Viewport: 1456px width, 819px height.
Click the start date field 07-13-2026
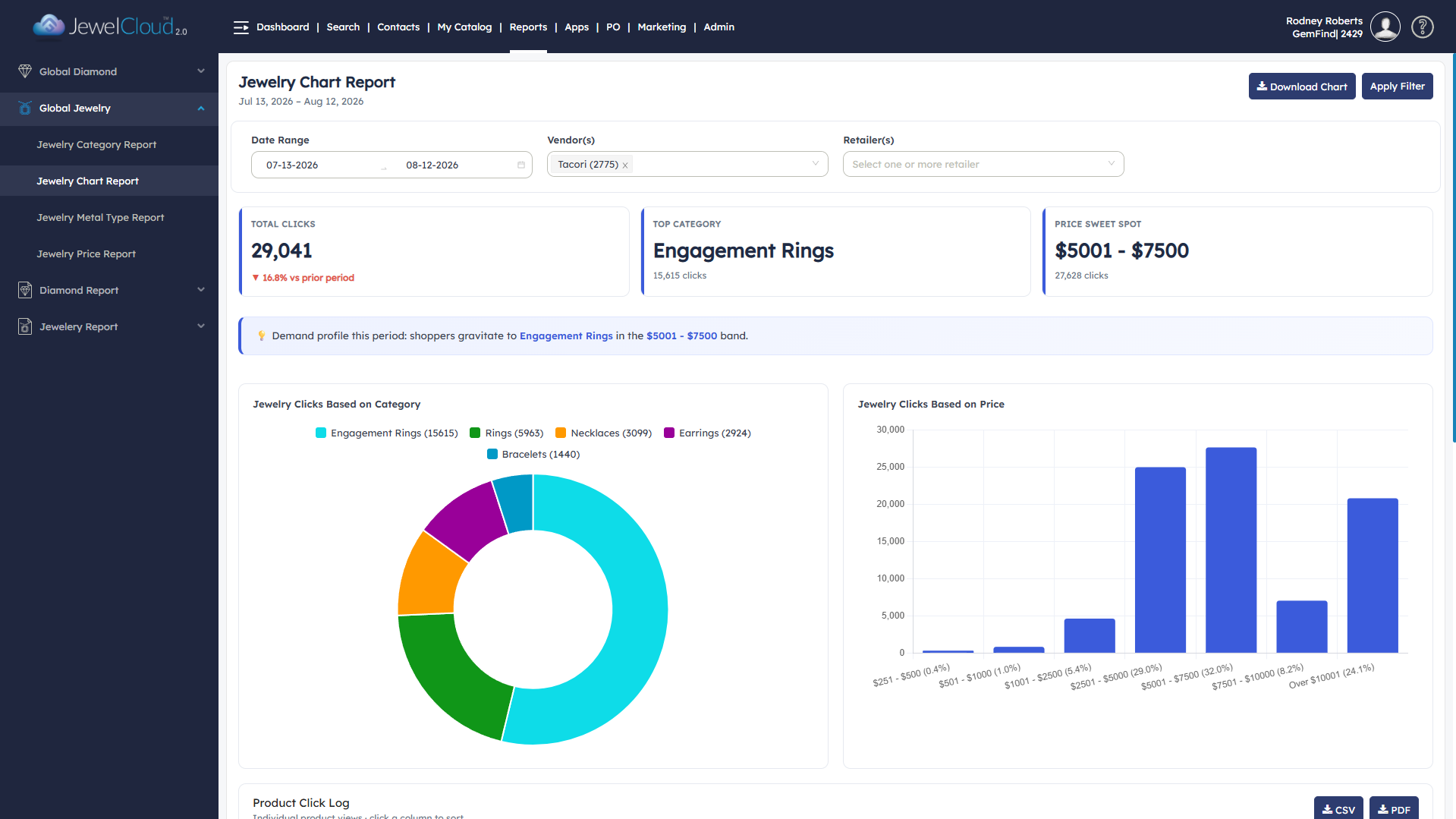point(292,165)
